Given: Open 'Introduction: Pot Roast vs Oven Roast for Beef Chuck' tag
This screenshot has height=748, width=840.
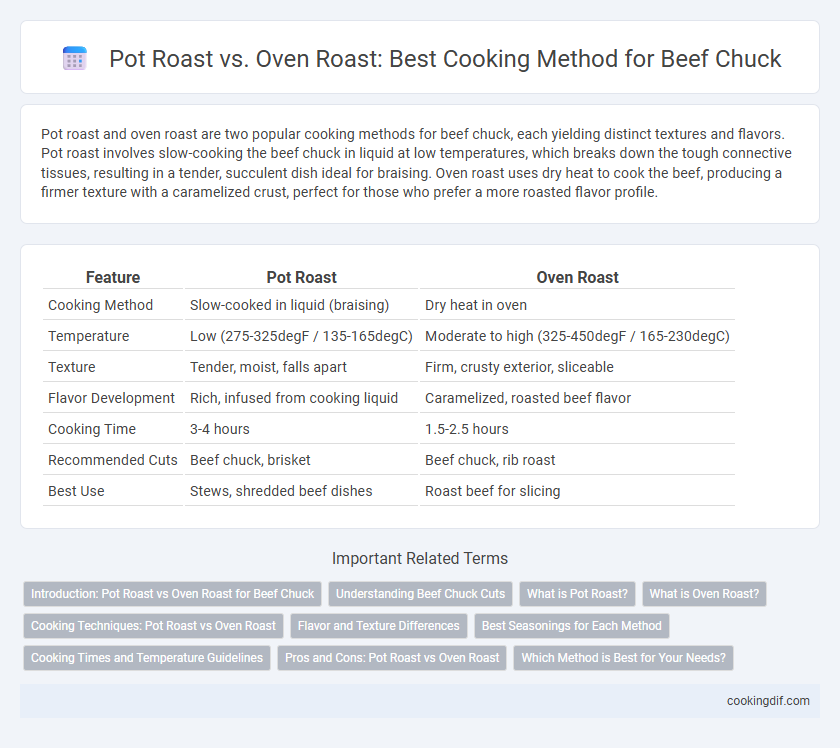Looking at the screenshot, I should pos(172,594).
